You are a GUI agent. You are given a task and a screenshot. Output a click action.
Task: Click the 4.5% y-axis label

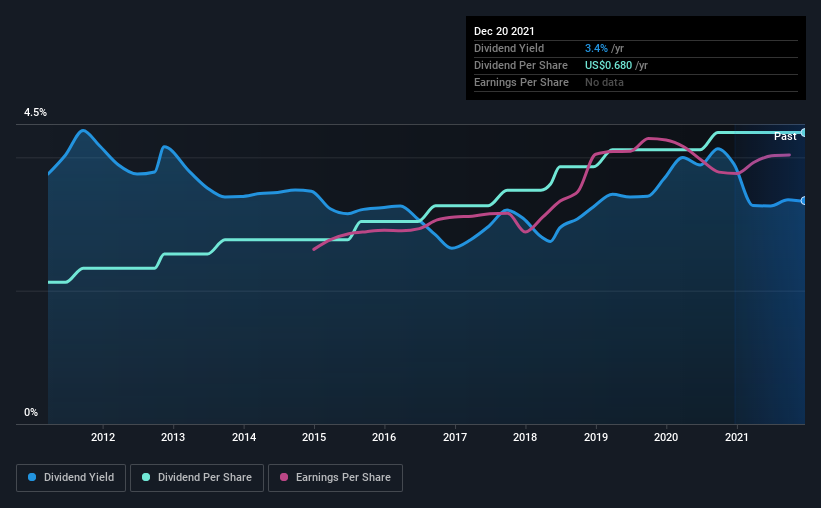35,113
